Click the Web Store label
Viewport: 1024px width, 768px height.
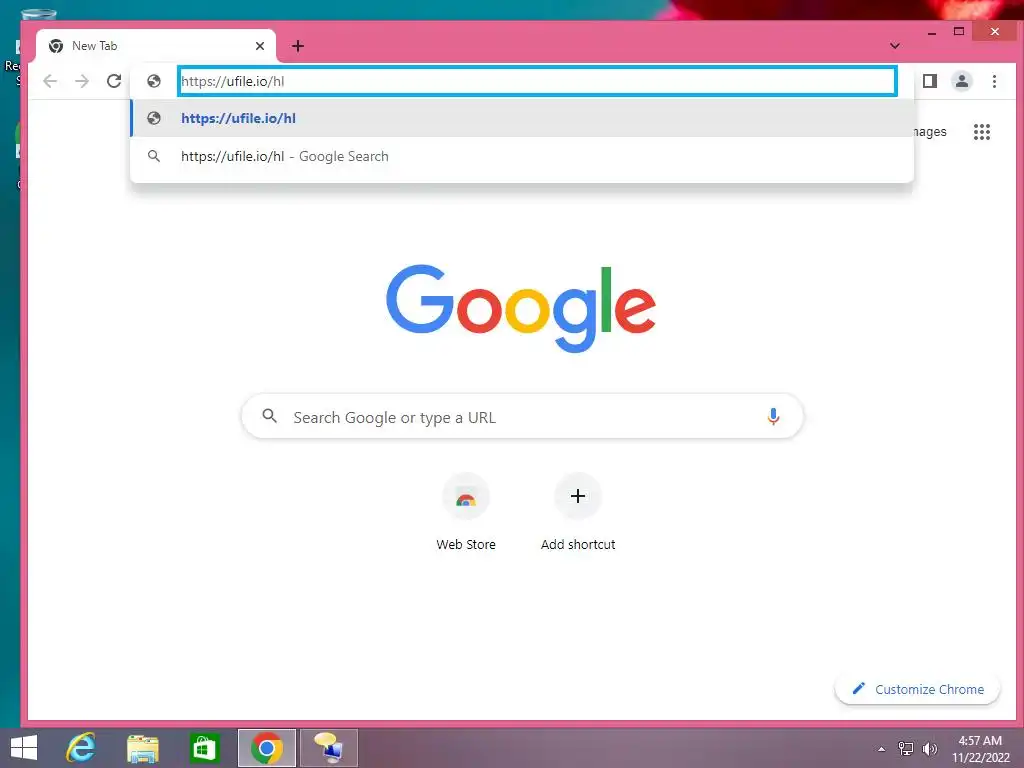(x=466, y=544)
